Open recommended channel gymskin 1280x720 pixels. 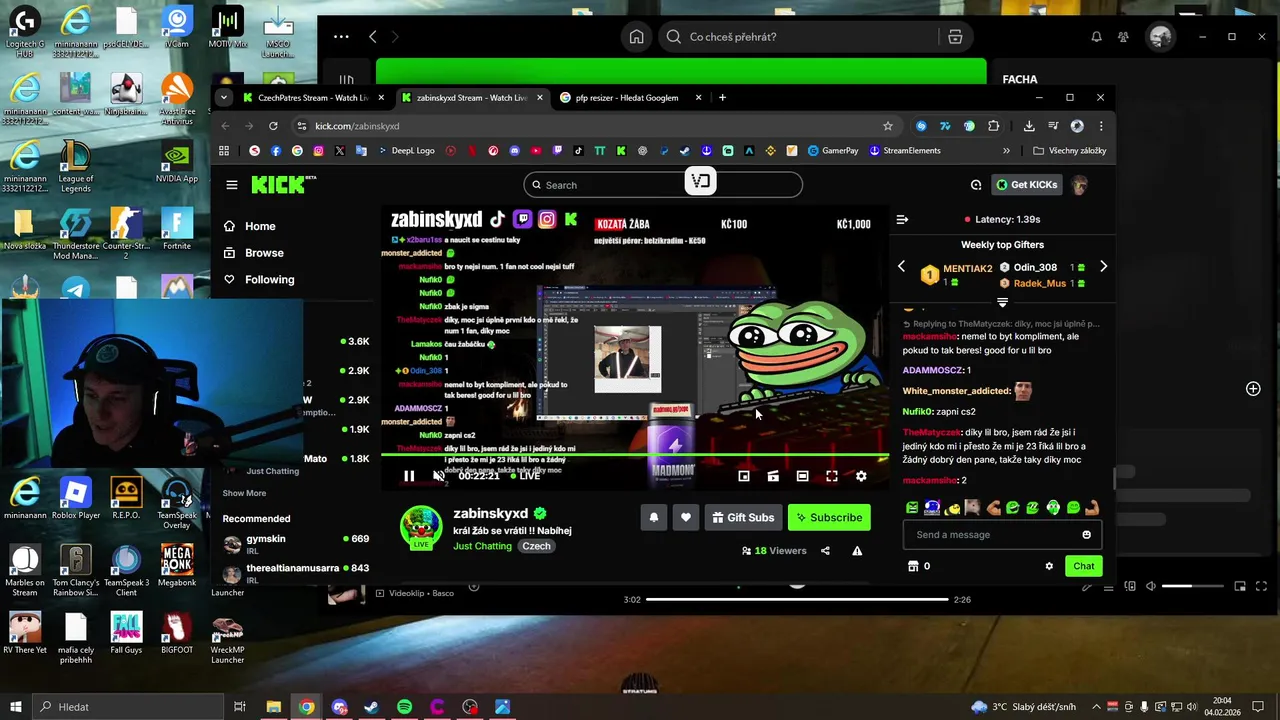(296, 543)
